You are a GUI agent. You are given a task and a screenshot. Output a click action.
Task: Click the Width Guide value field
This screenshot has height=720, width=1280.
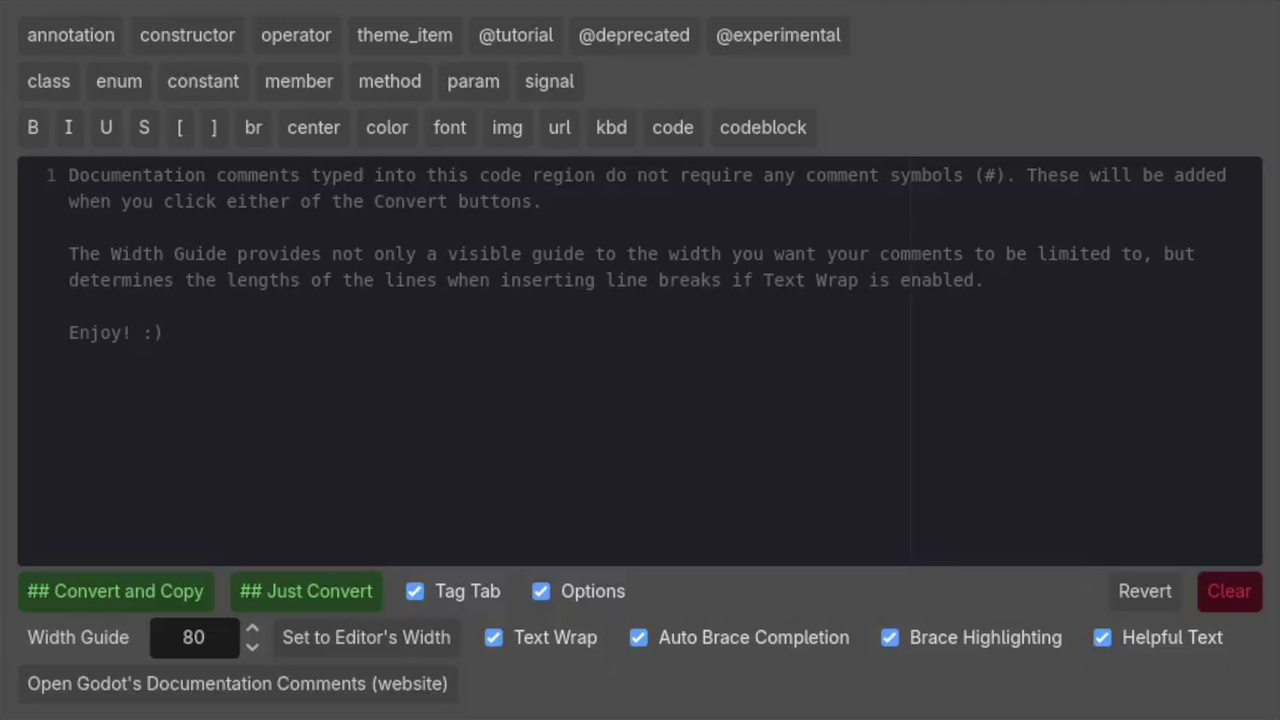coord(194,638)
